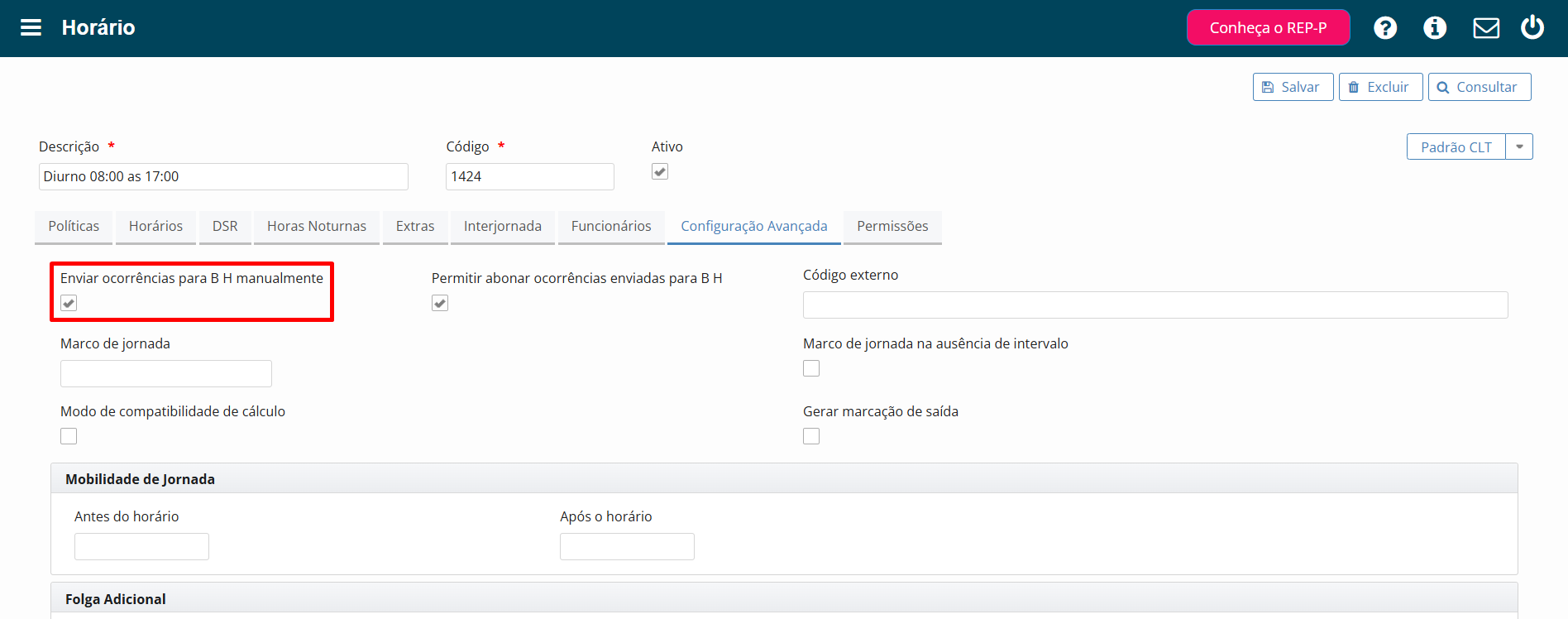The width and height of the screenshot is (1568, 619).
Task: Switch to the Extras tab
Action: pyautogui.click(x=415, y=226)
